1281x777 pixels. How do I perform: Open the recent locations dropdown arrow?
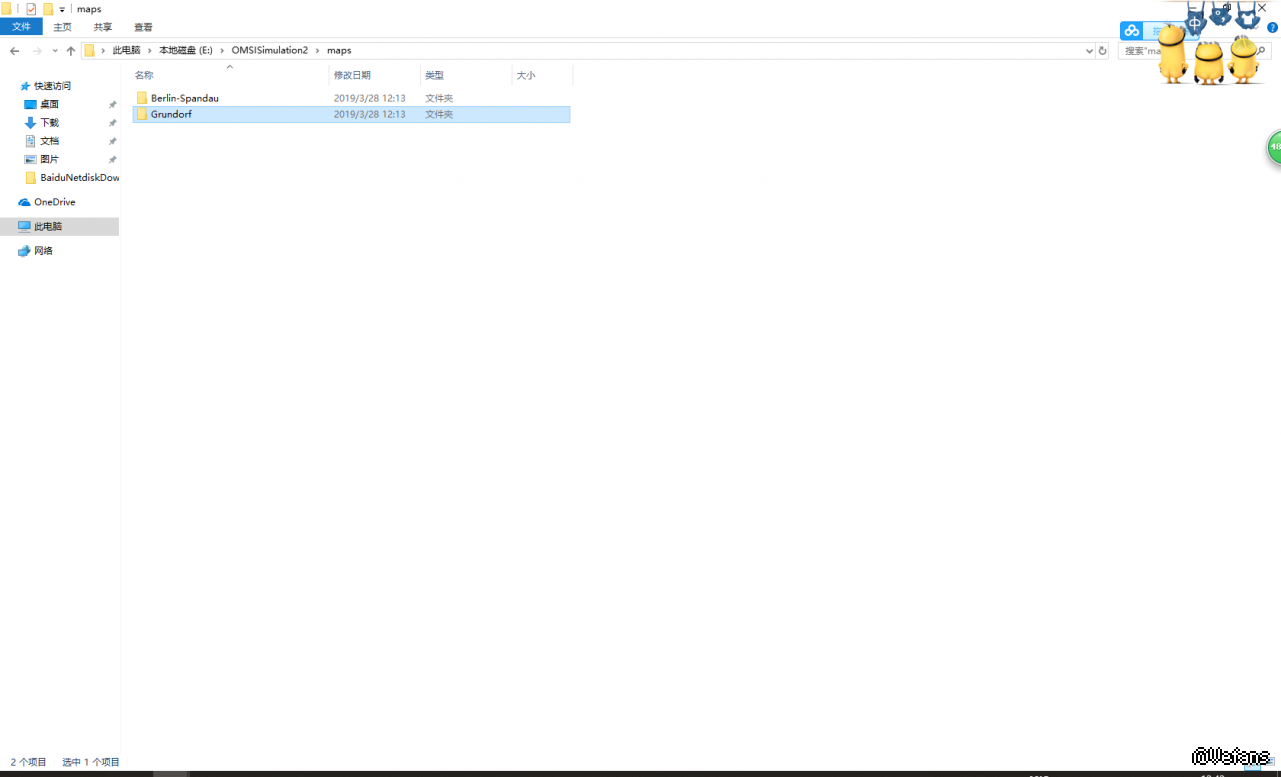[54, 51]
